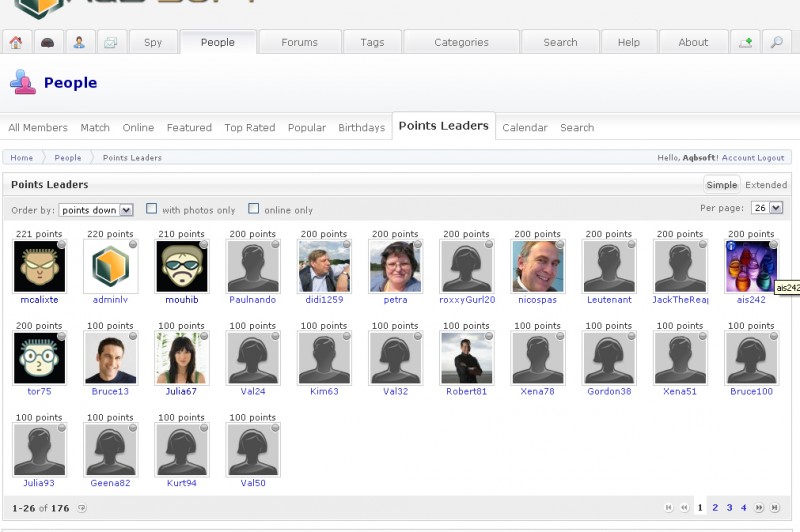Open the mcalixte profile thumbnail
The height and width of the screenshot is (532, 800).
(39, 267)
